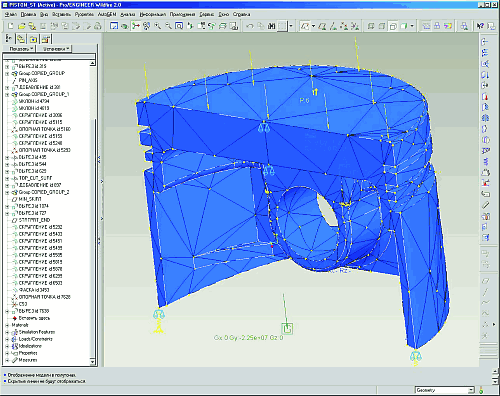
Task: Expand the Simulation Features tree node
Action: [x=7, y=332]
